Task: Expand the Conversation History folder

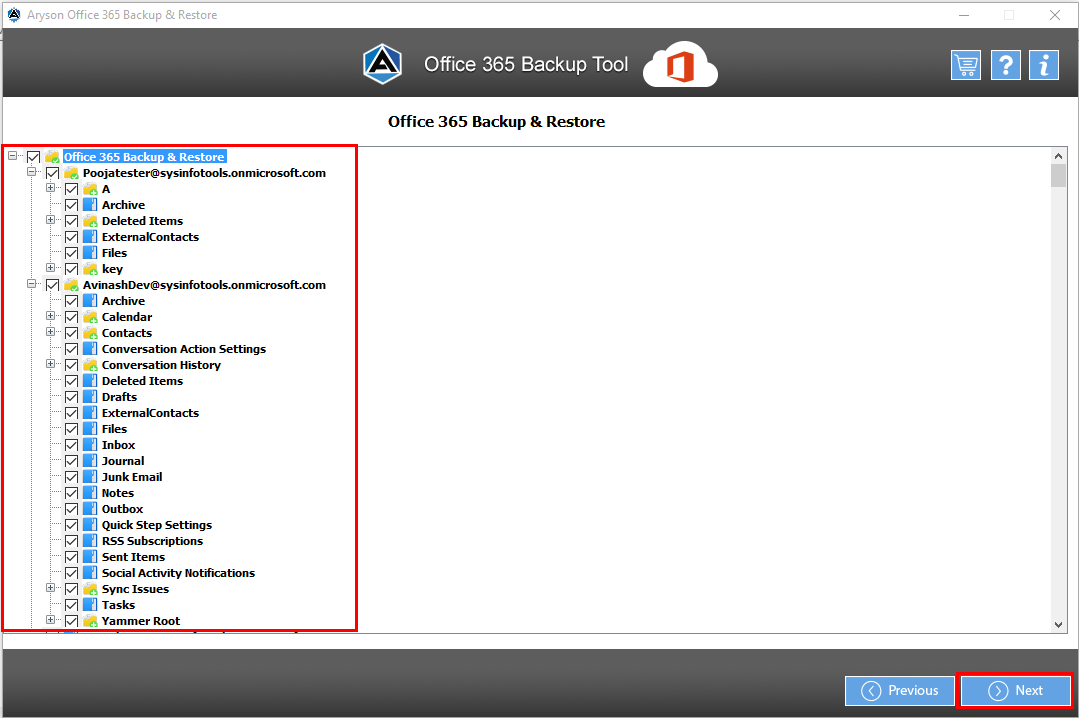Action: click(x=50, y=363)
